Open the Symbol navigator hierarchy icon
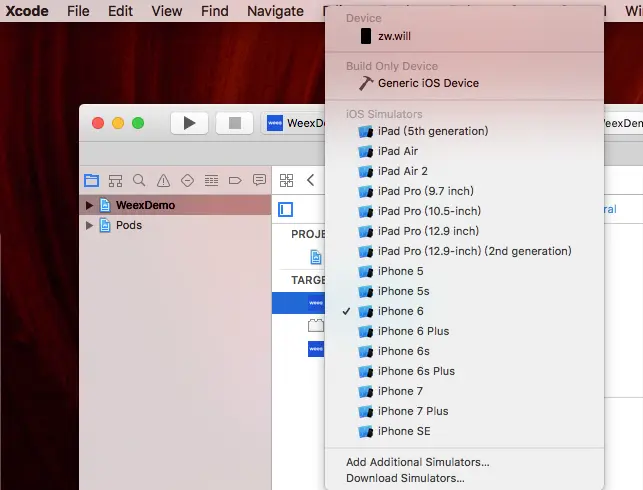The width and height of the screenshot is (643, 490). (x=115, y=180)
